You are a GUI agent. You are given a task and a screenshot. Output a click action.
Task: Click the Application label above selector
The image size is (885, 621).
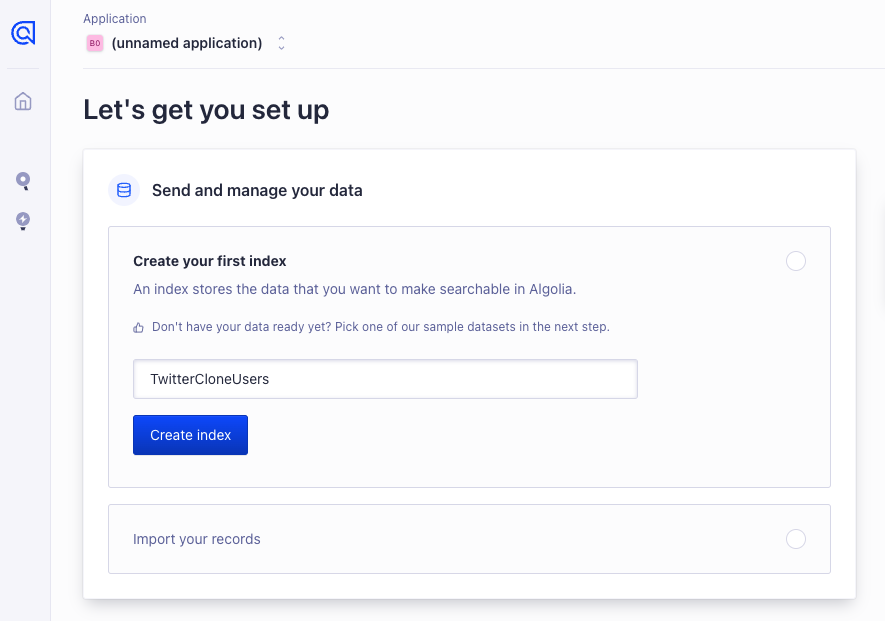point(114,19)
